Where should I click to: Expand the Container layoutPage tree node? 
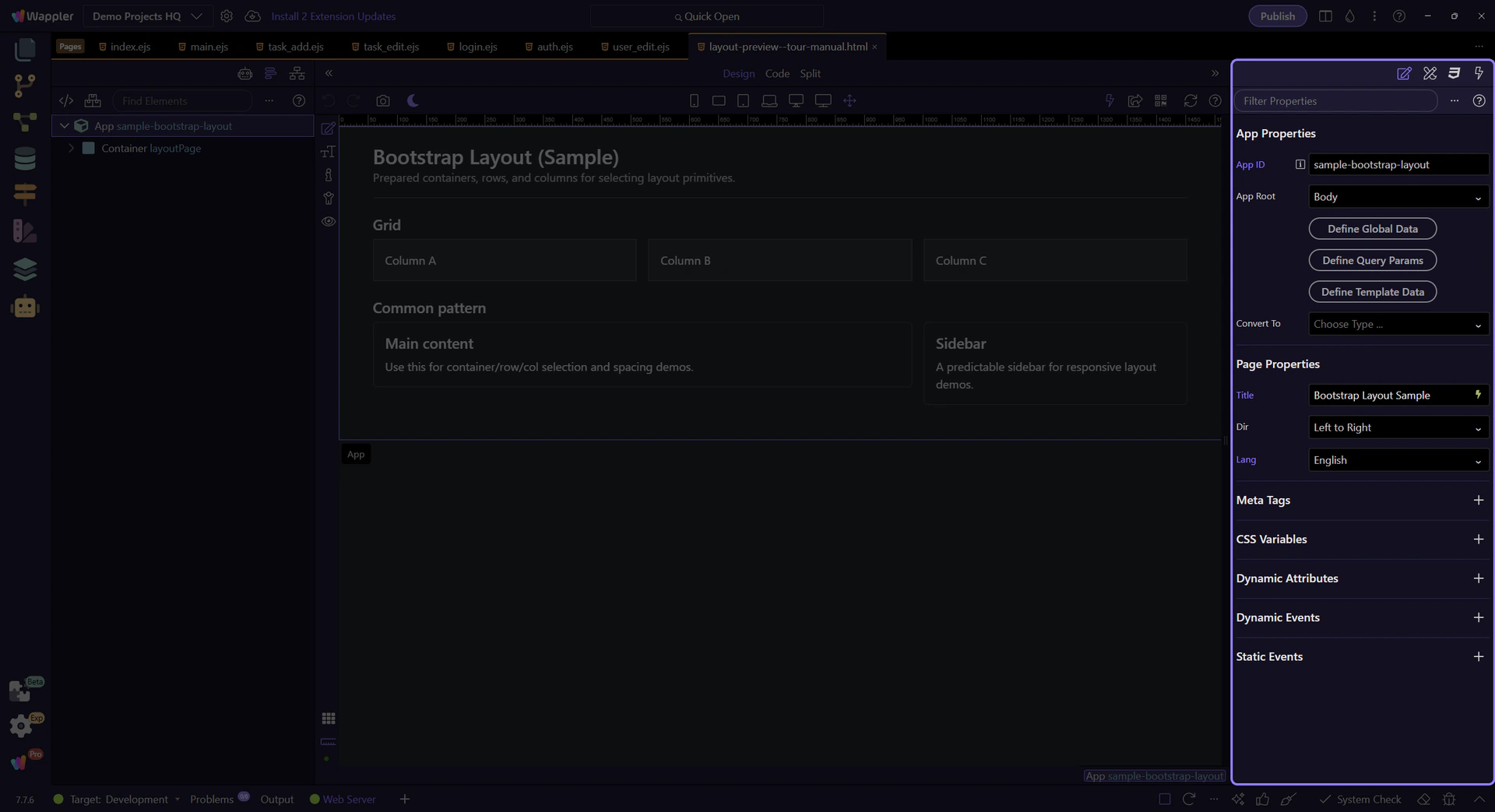pyautogui.click(x=72, y=149)
